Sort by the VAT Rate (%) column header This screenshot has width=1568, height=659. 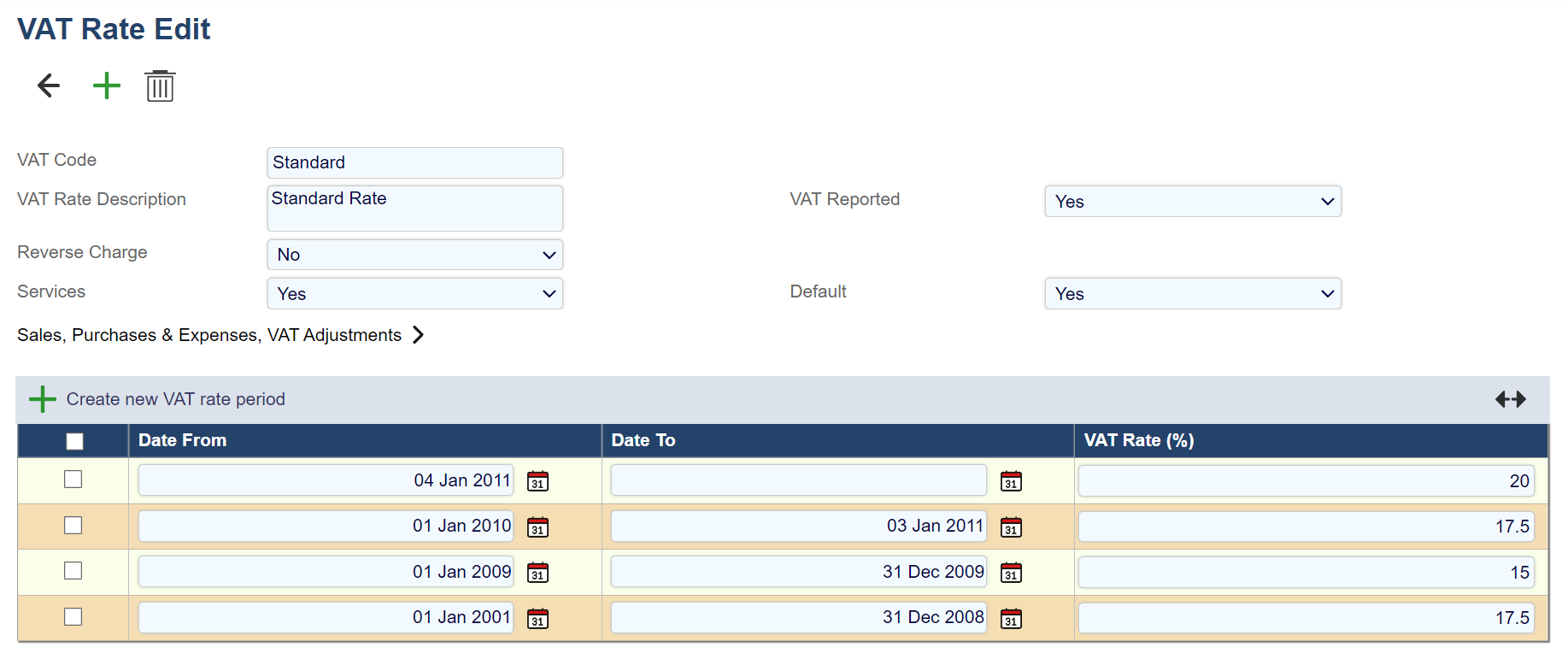click(x=1138, y=440)
